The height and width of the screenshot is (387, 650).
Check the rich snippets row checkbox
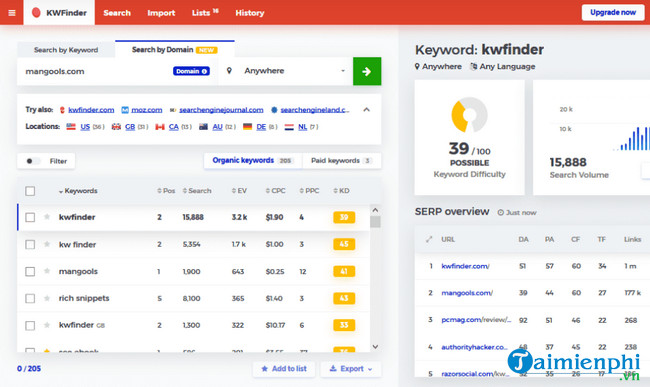point(30,298)
